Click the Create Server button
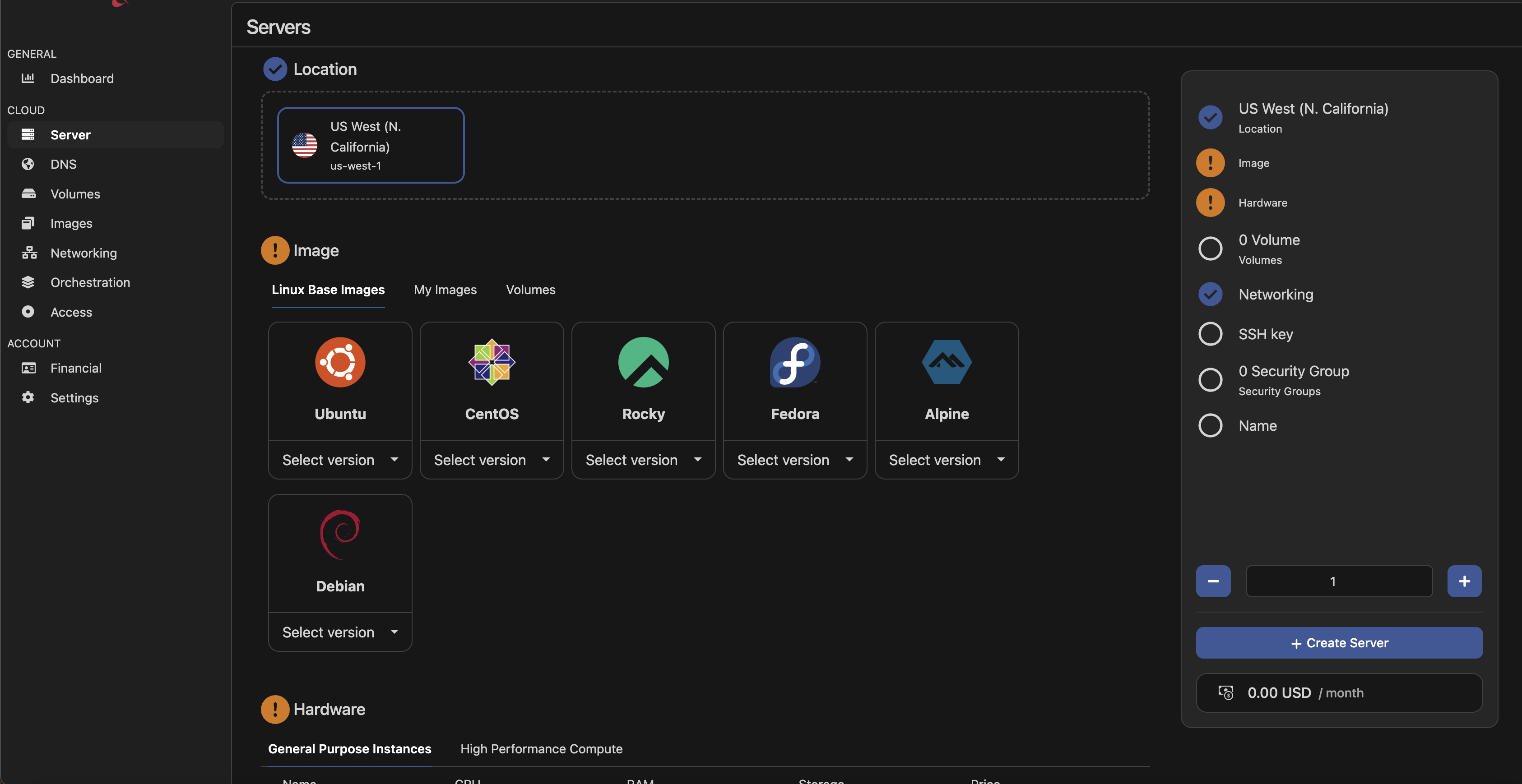Viewport: 1522px width, 784px height. [1339, 643]
